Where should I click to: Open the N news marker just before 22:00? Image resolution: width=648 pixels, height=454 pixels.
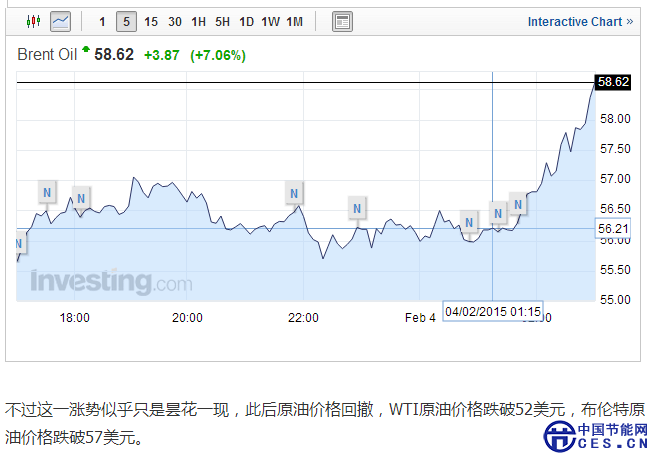click(x=294, y=191)
